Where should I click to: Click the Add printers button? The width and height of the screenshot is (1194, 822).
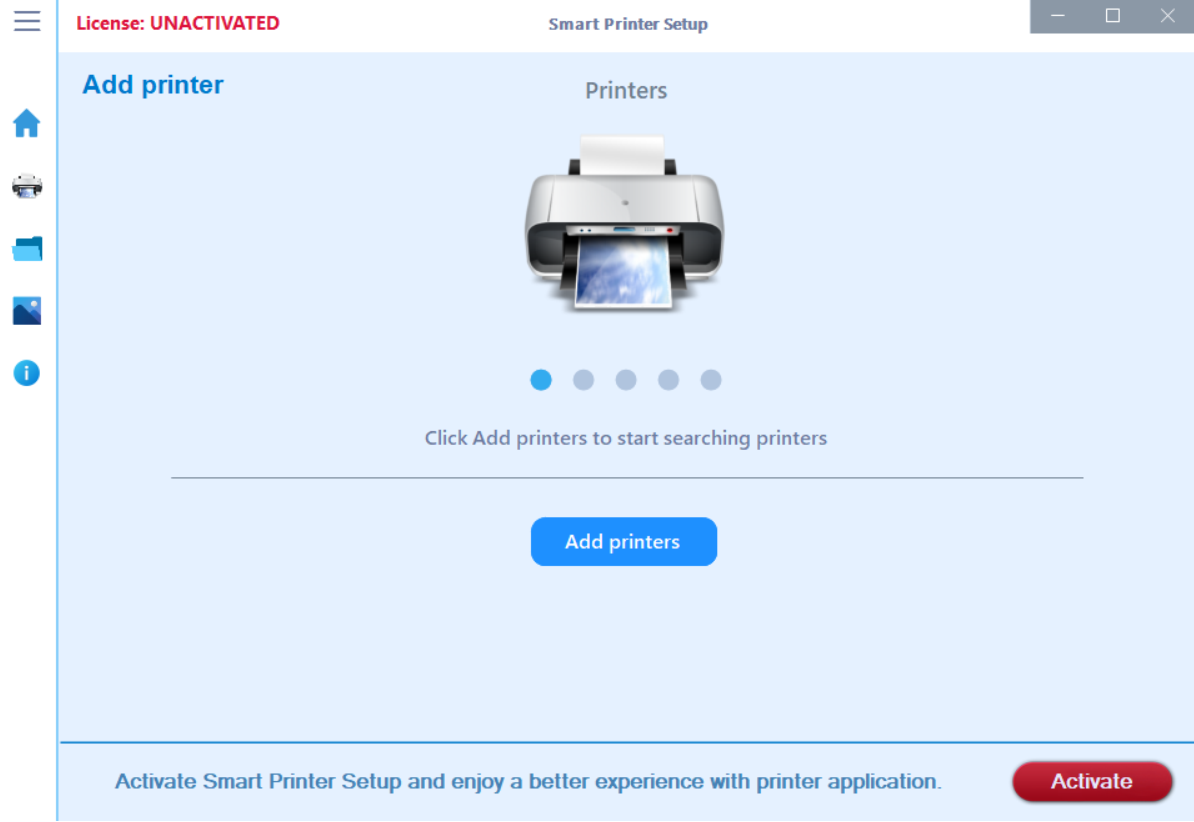click(624, 541)
